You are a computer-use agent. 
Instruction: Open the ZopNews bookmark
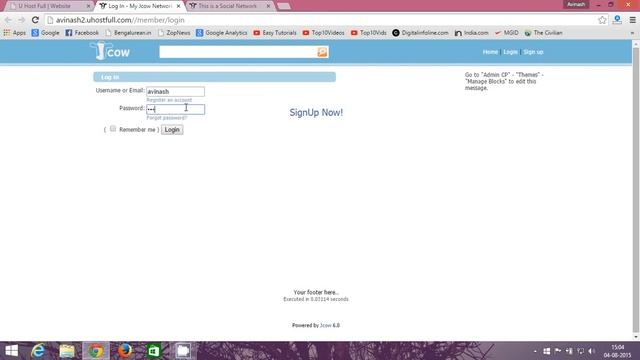174,33
